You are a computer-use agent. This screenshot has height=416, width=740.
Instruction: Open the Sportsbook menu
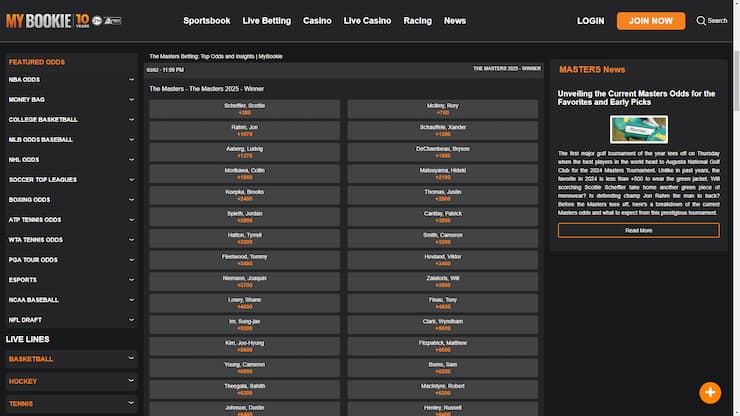pyautogui.click(x=207, y=21)
